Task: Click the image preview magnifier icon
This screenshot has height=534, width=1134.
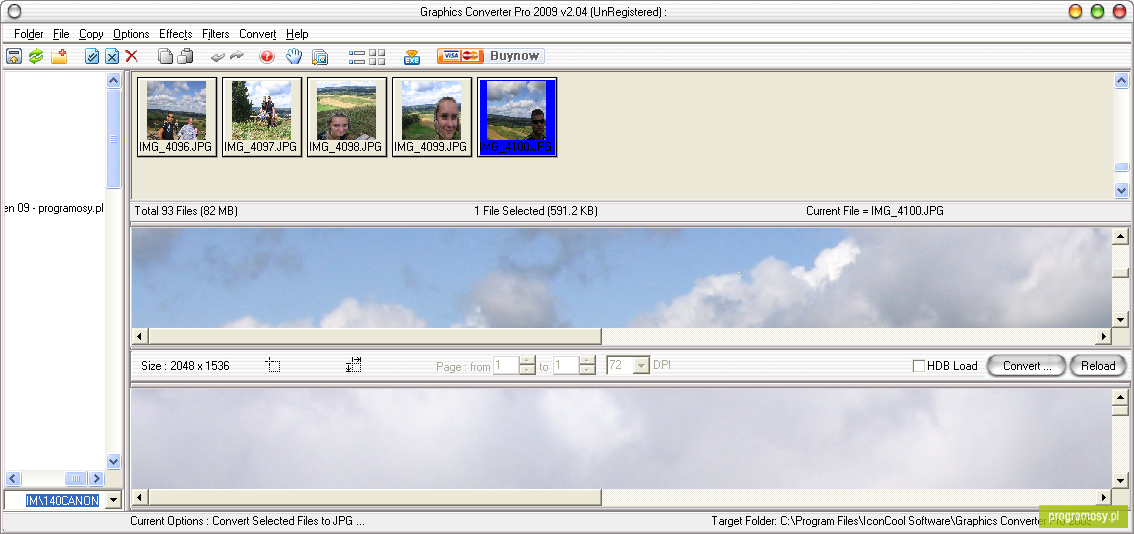Action: tap(320, 56)
